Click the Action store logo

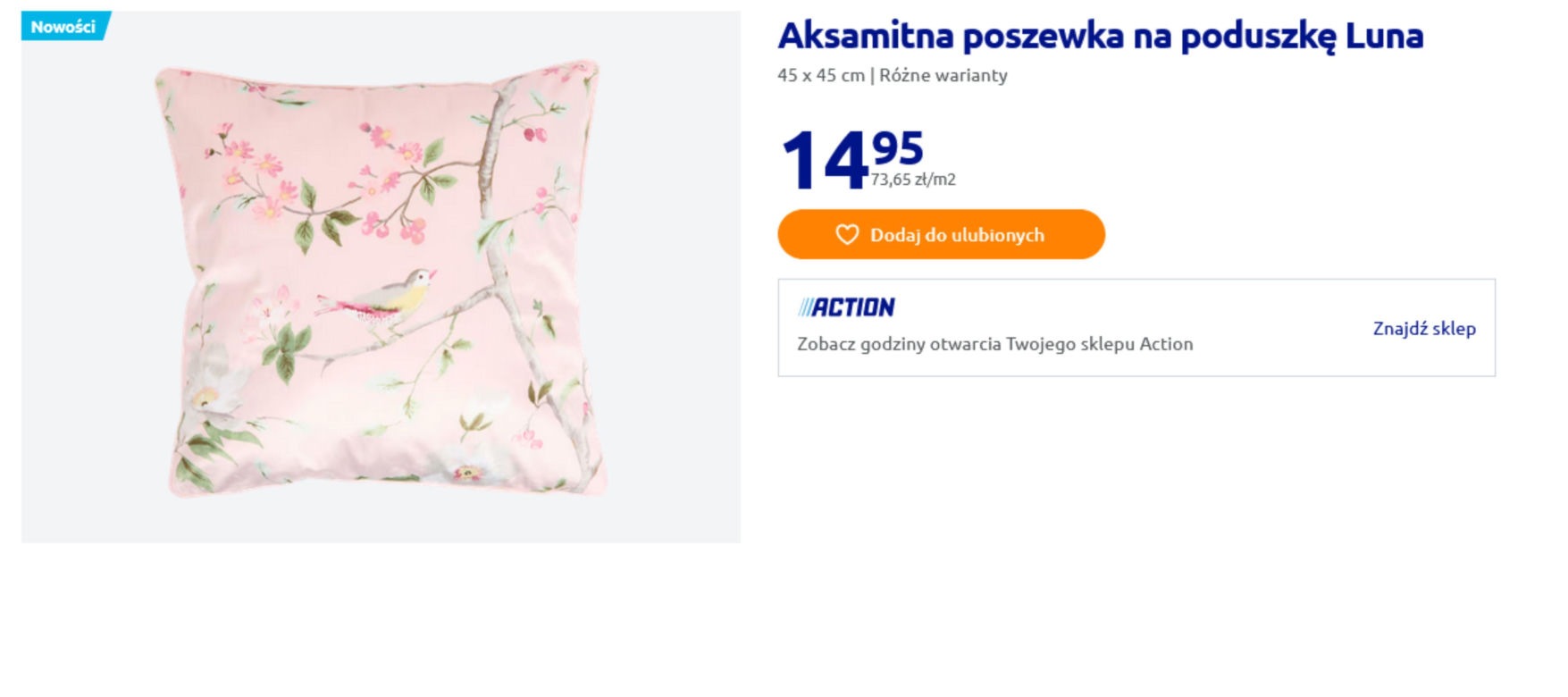[846, 307]
